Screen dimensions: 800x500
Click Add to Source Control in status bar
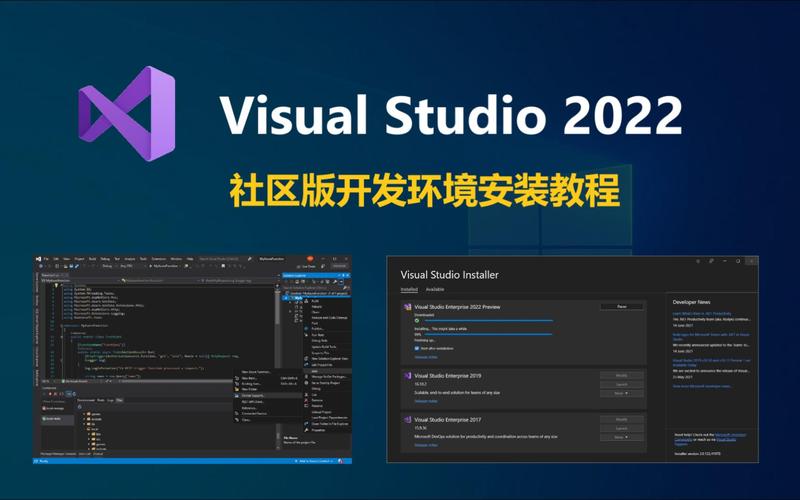point(315,461)
